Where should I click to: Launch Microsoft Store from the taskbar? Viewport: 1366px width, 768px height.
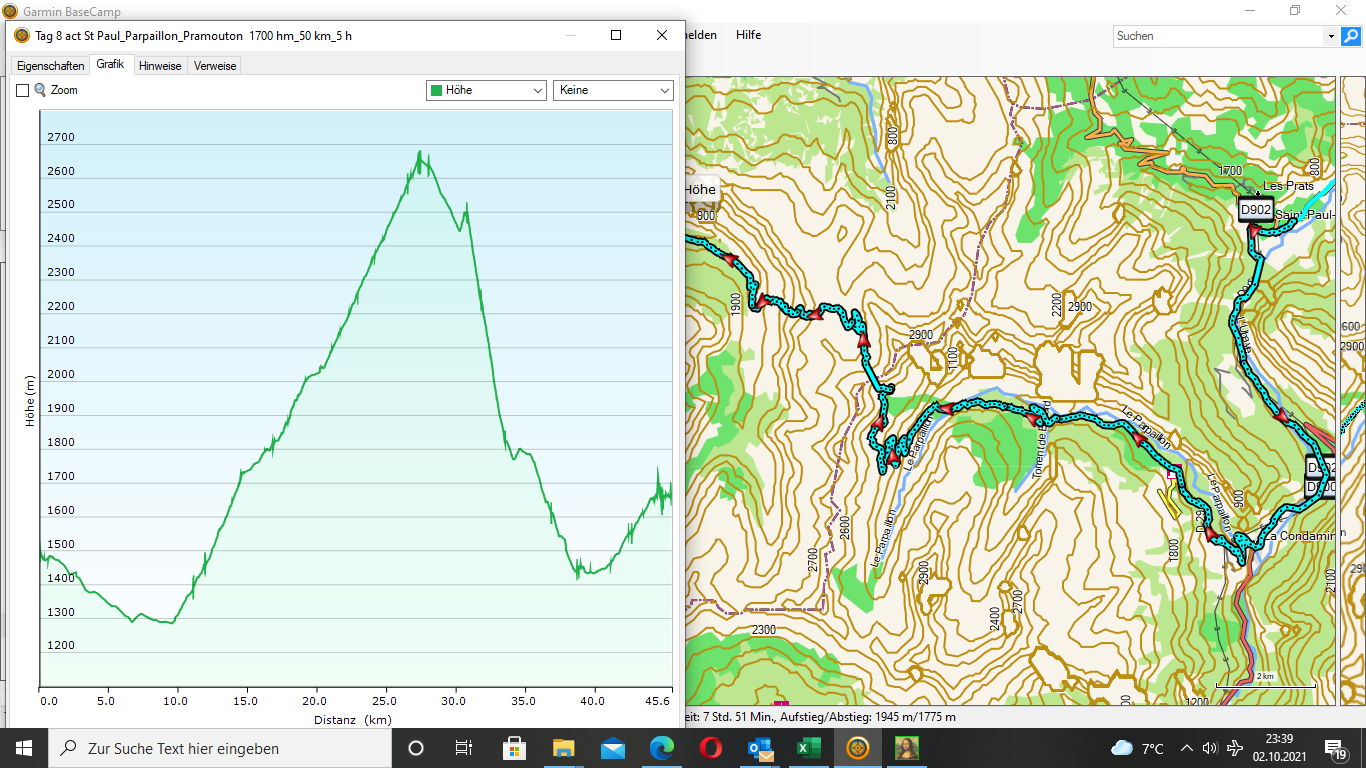[514, 748]
